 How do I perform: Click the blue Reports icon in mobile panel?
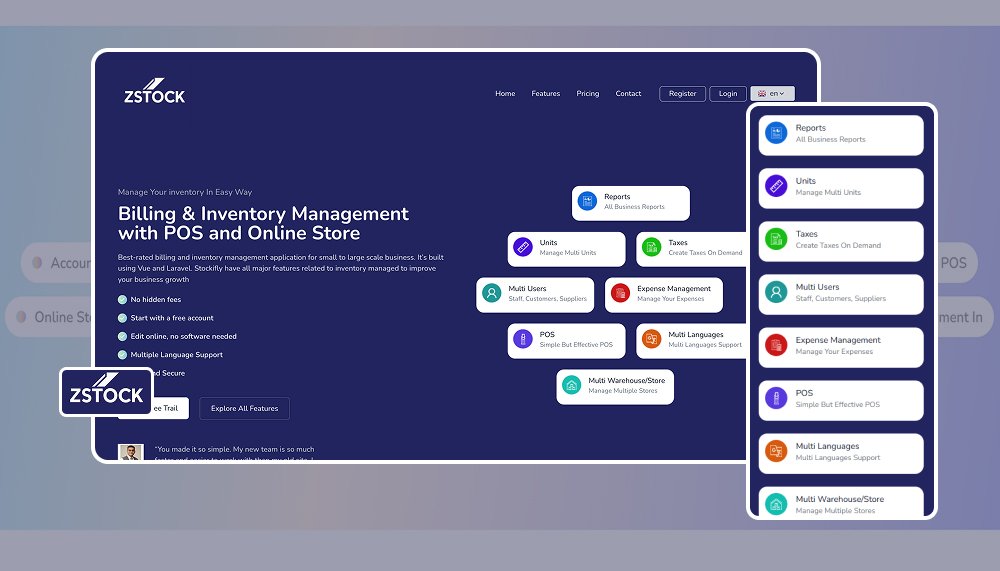pos(776,134)
